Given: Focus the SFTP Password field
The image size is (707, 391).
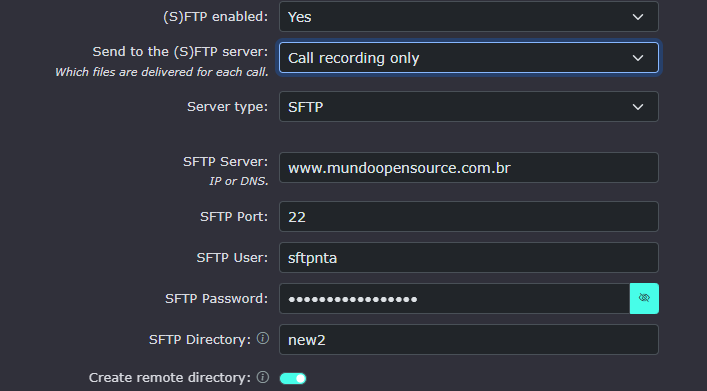Looking at the screenshot, I should [x=454, y=299].
